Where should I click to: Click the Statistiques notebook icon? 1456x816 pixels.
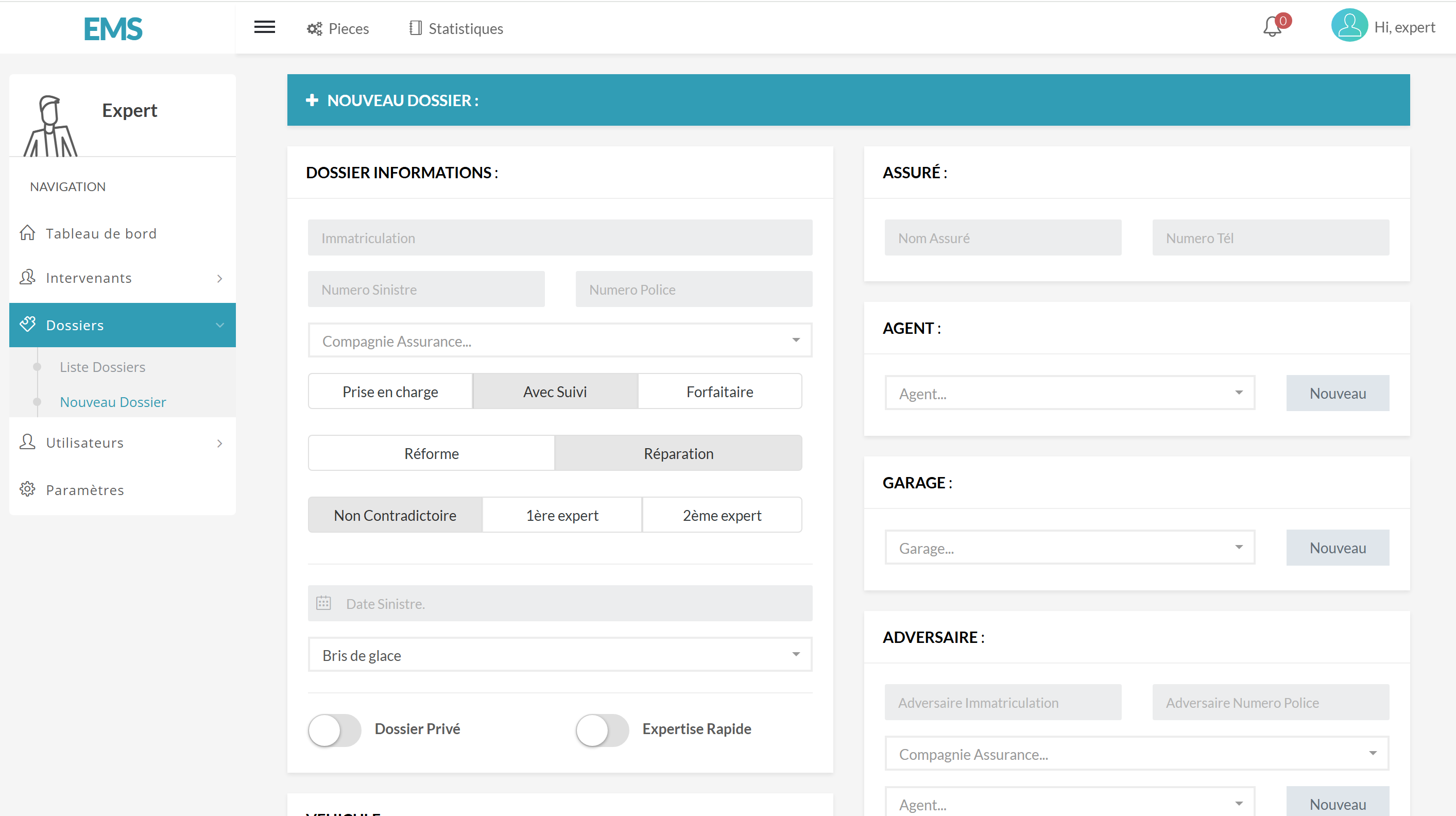pos(415,28)
